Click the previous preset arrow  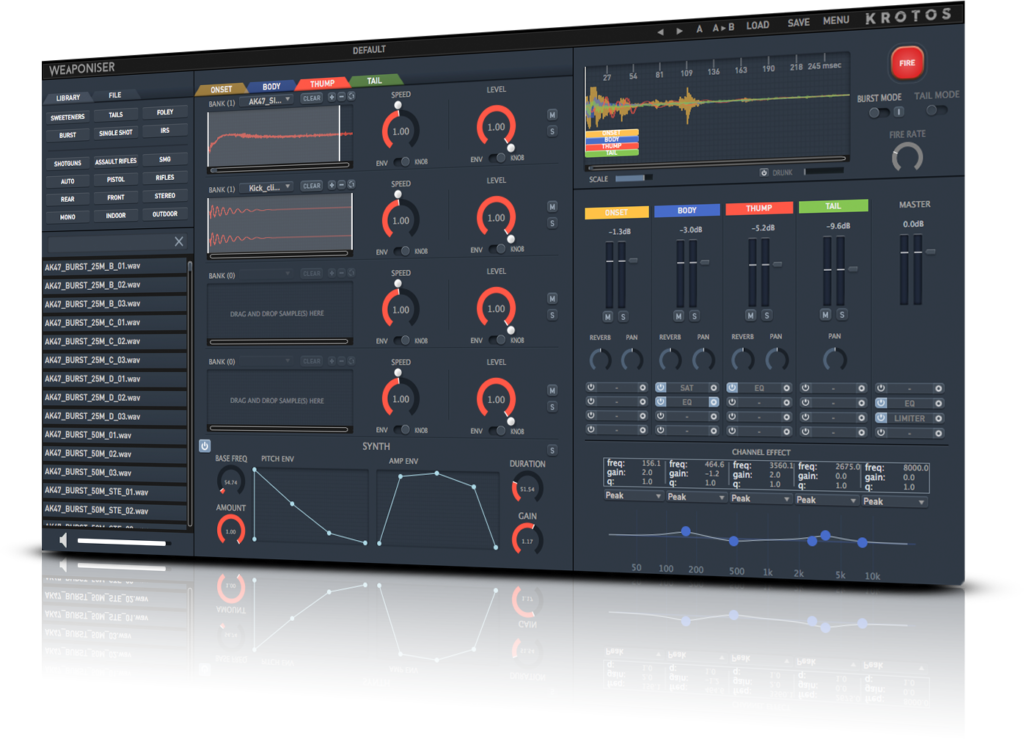[x=661, y=31]
